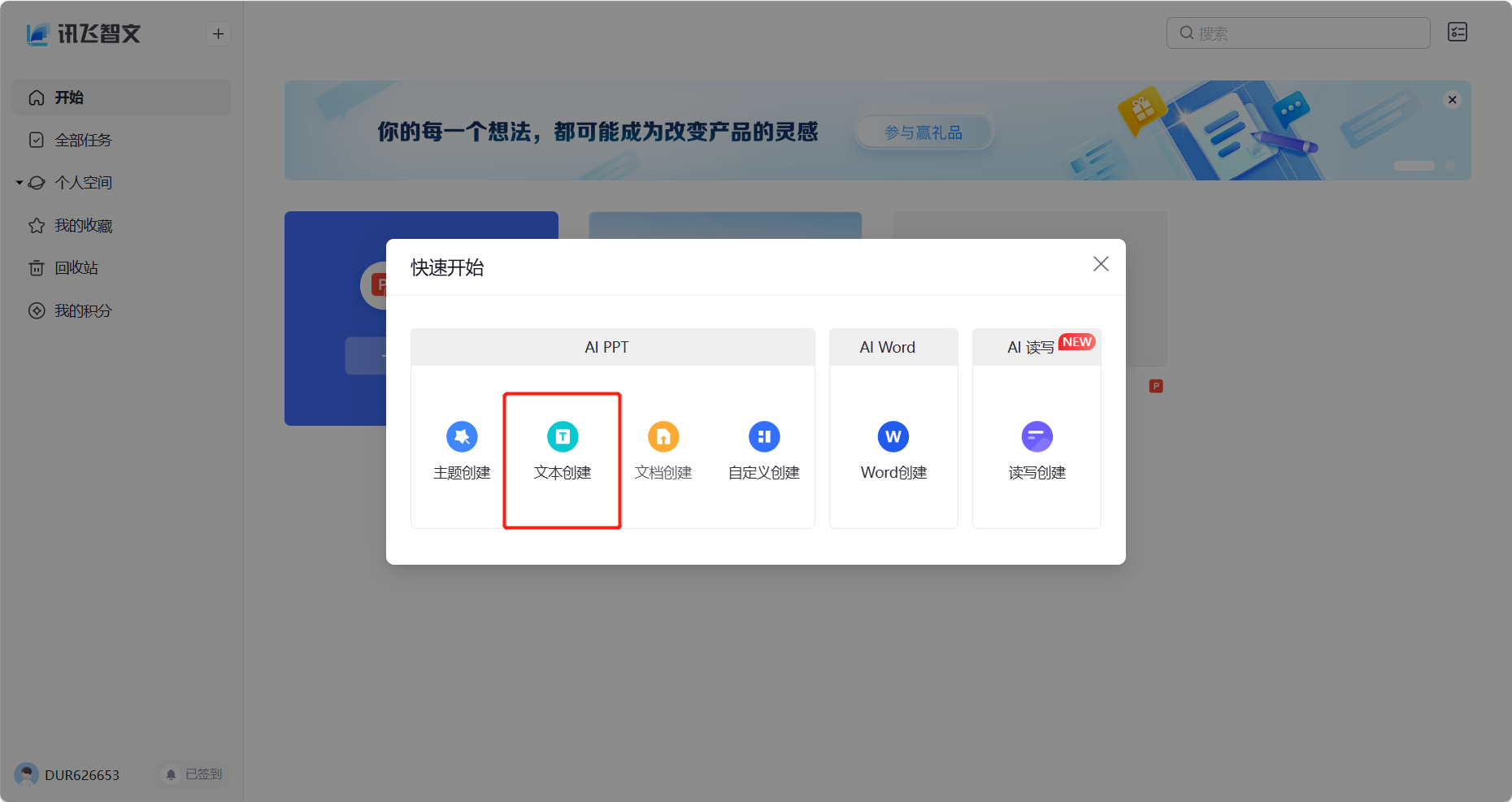Click the plus button beside 讯飞智文
Screen dimensions: 1512x802
[218, 33]
